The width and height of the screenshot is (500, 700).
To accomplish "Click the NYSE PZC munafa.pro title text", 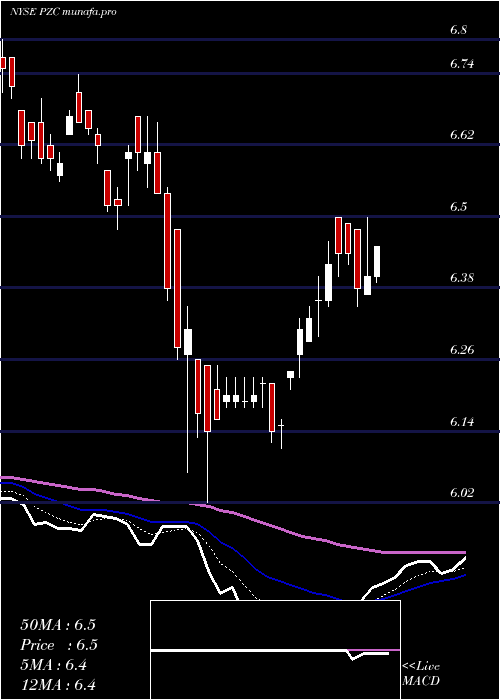I will tap(63, 12).
